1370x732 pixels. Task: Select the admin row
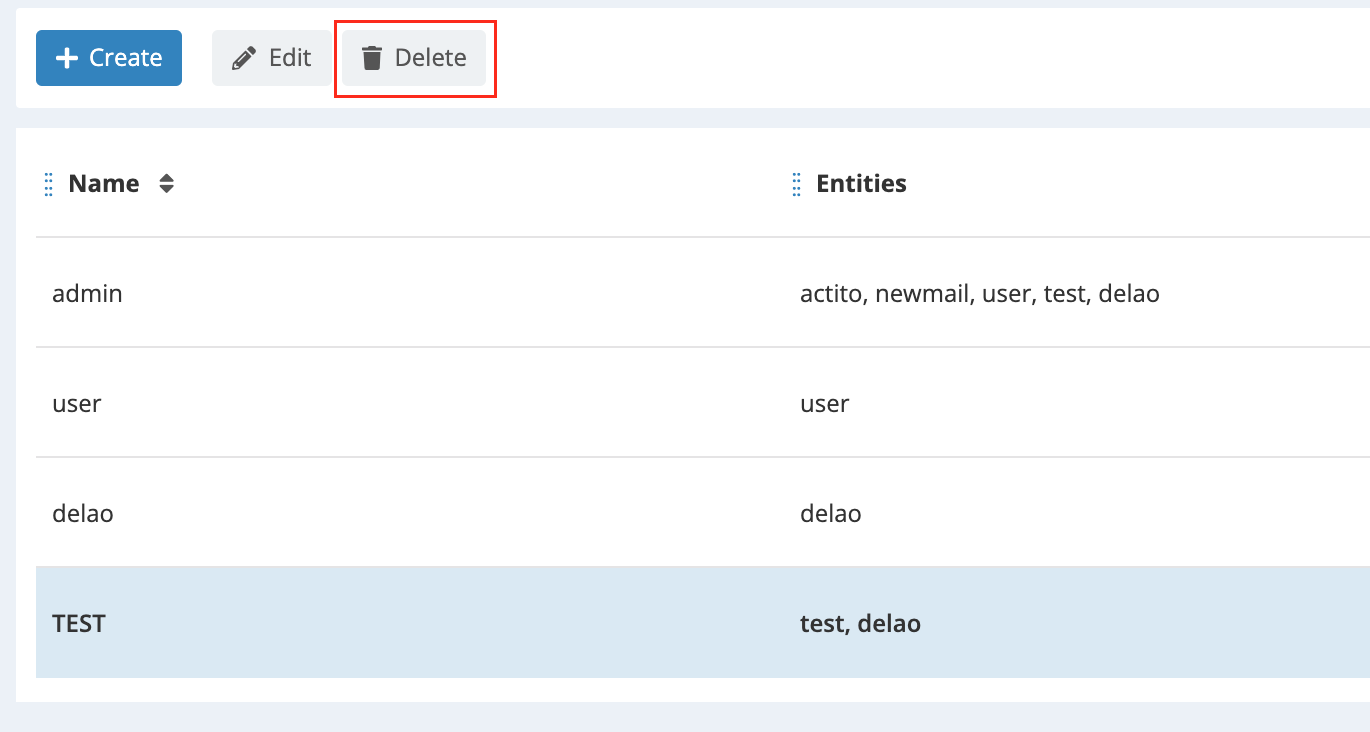[703, 294]
